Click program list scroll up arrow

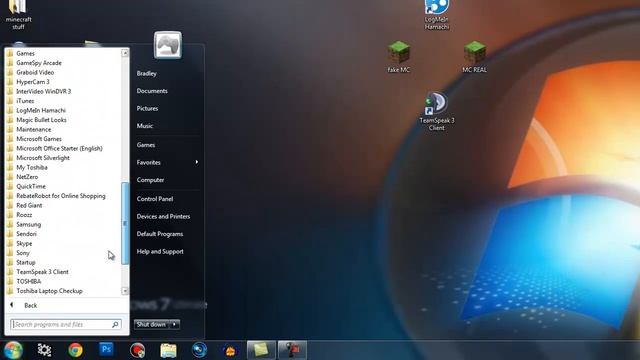(x=125, y=53)
